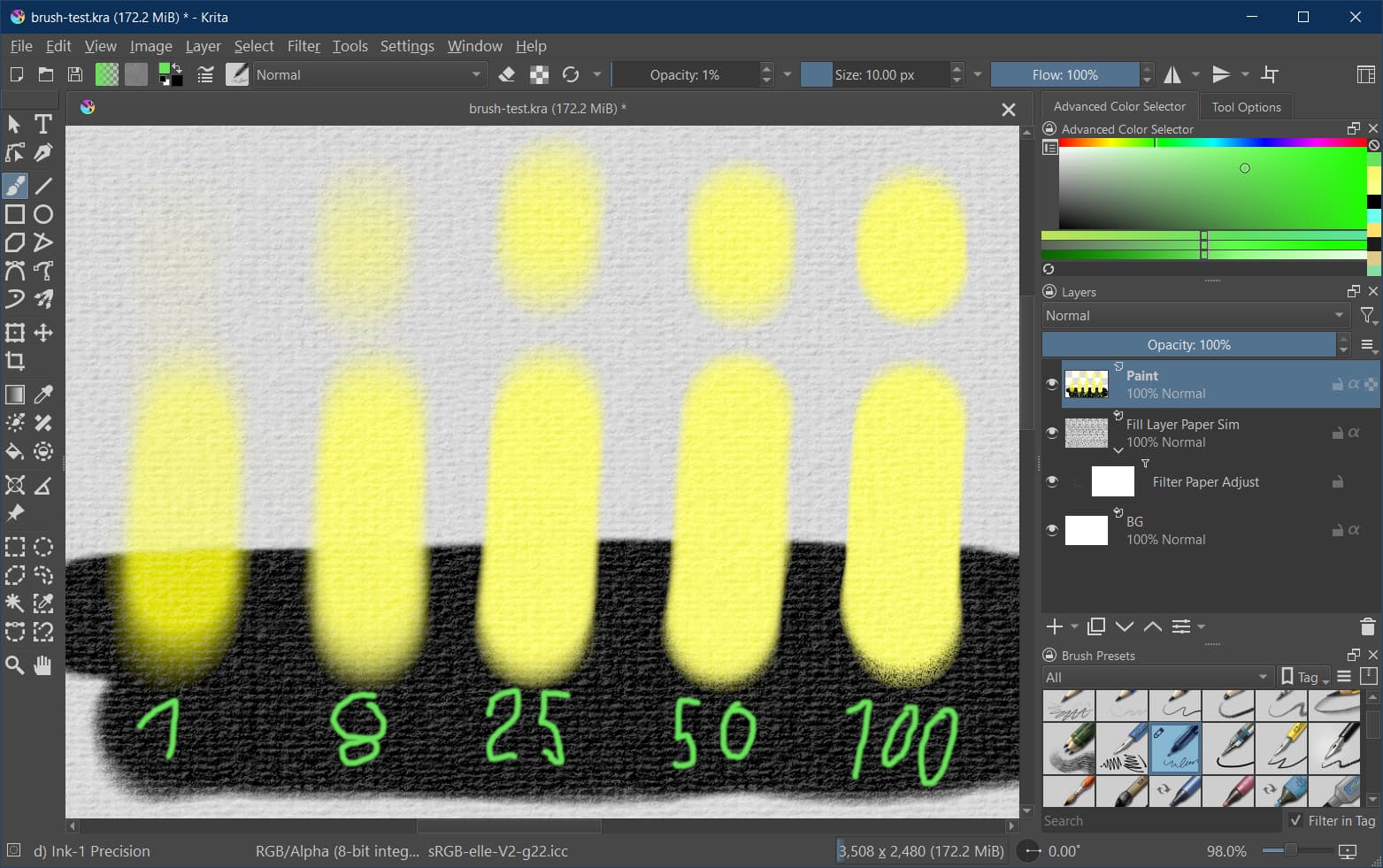Toggle the Filter in Tag checkbox
This screenshot has height=868, width=1383.
pyautogui.click(x=1295, y=820)
